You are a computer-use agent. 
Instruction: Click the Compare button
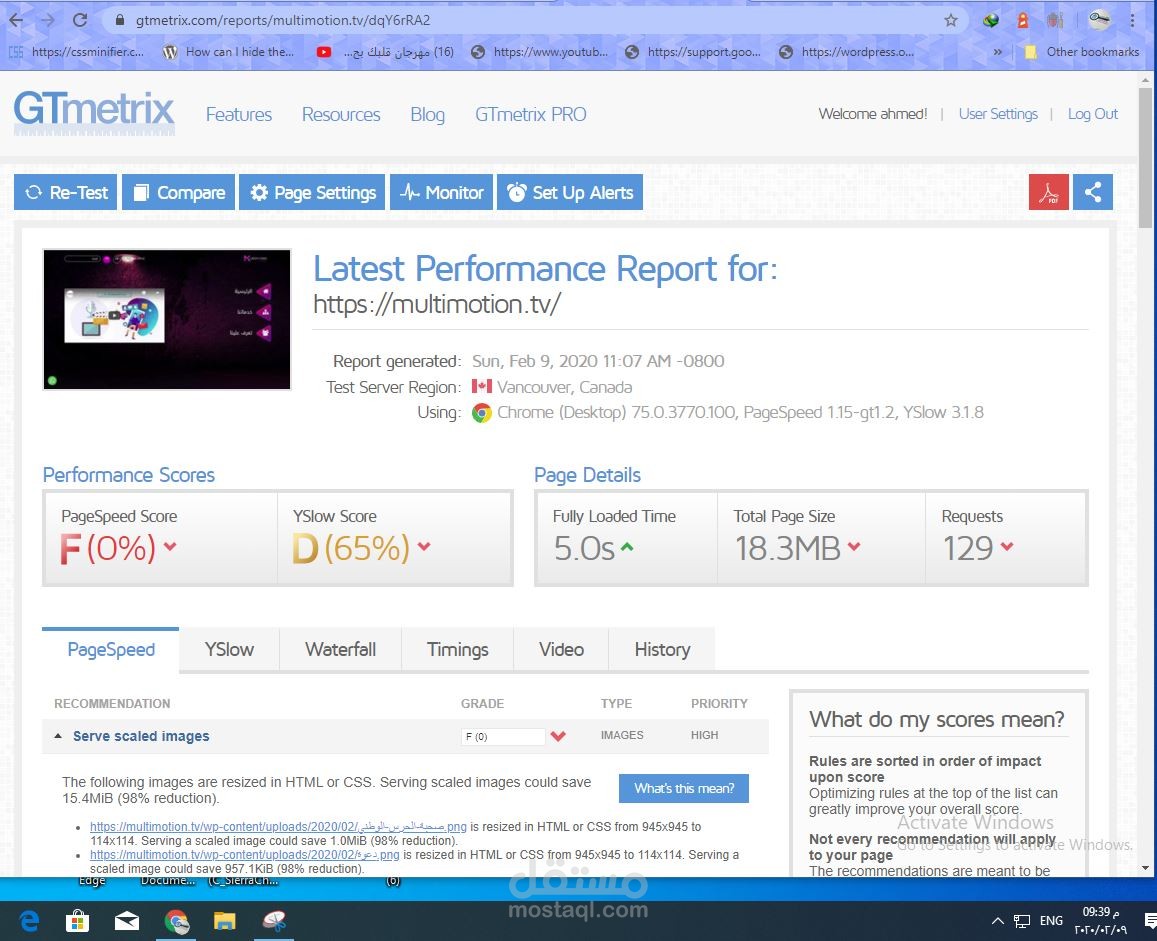click(x=179, y=193)
